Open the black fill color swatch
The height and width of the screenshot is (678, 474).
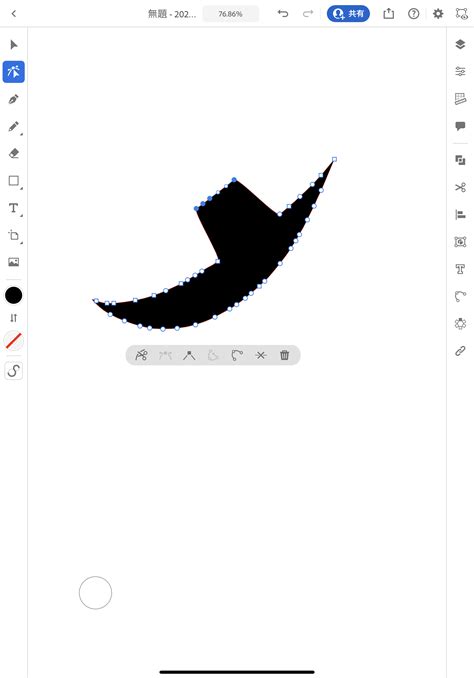click(13, 295)
